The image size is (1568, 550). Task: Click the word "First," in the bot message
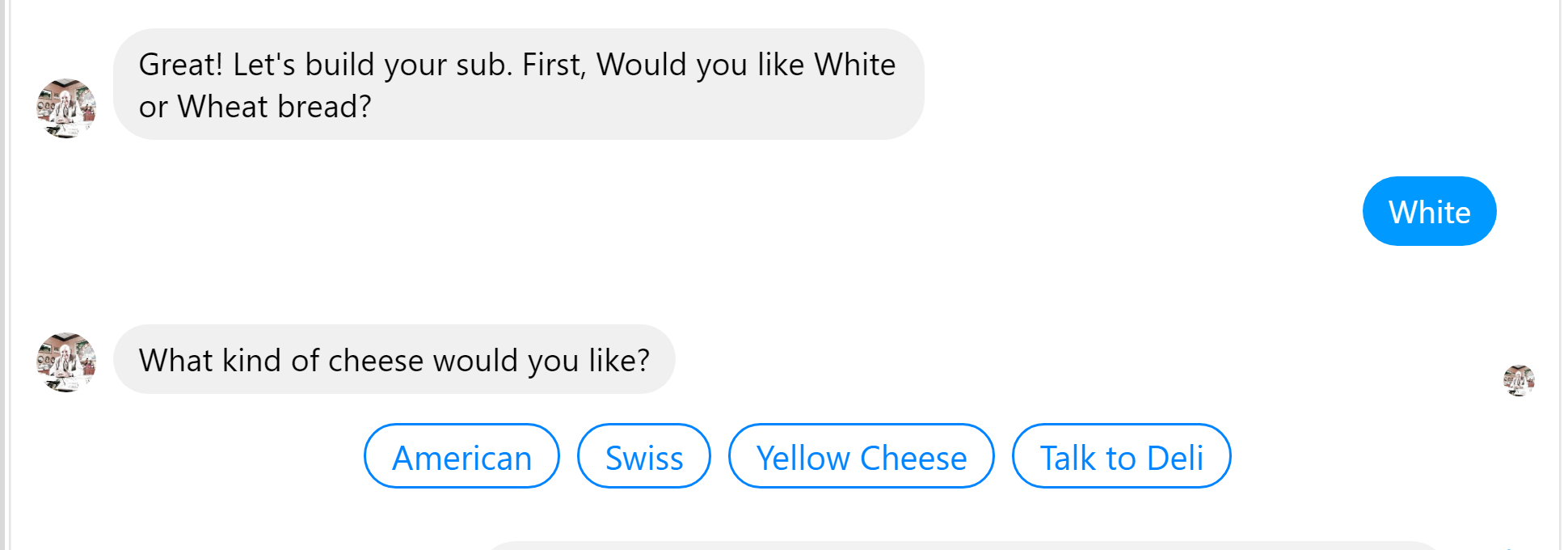[x=554, y=65]
